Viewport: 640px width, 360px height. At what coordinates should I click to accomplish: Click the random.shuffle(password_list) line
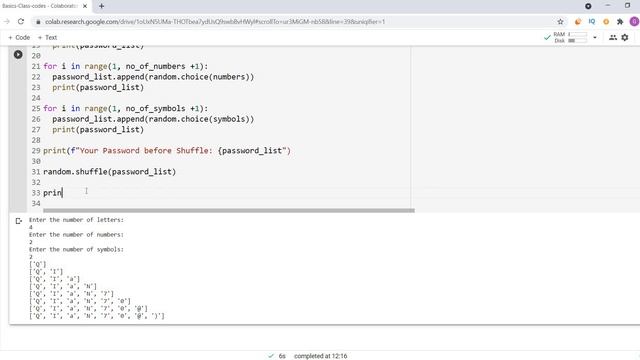point(109,171)
